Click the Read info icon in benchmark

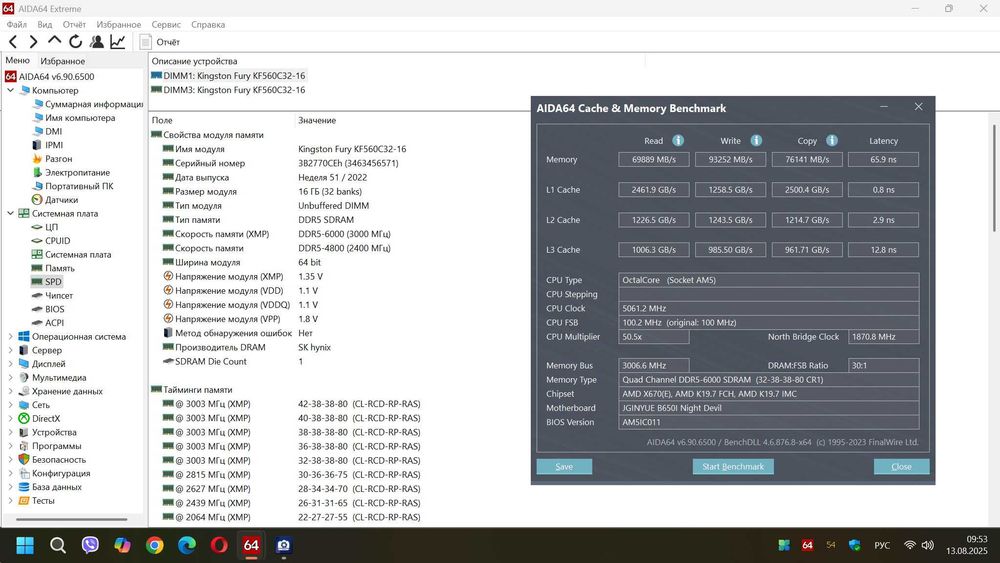coord(678,140)
